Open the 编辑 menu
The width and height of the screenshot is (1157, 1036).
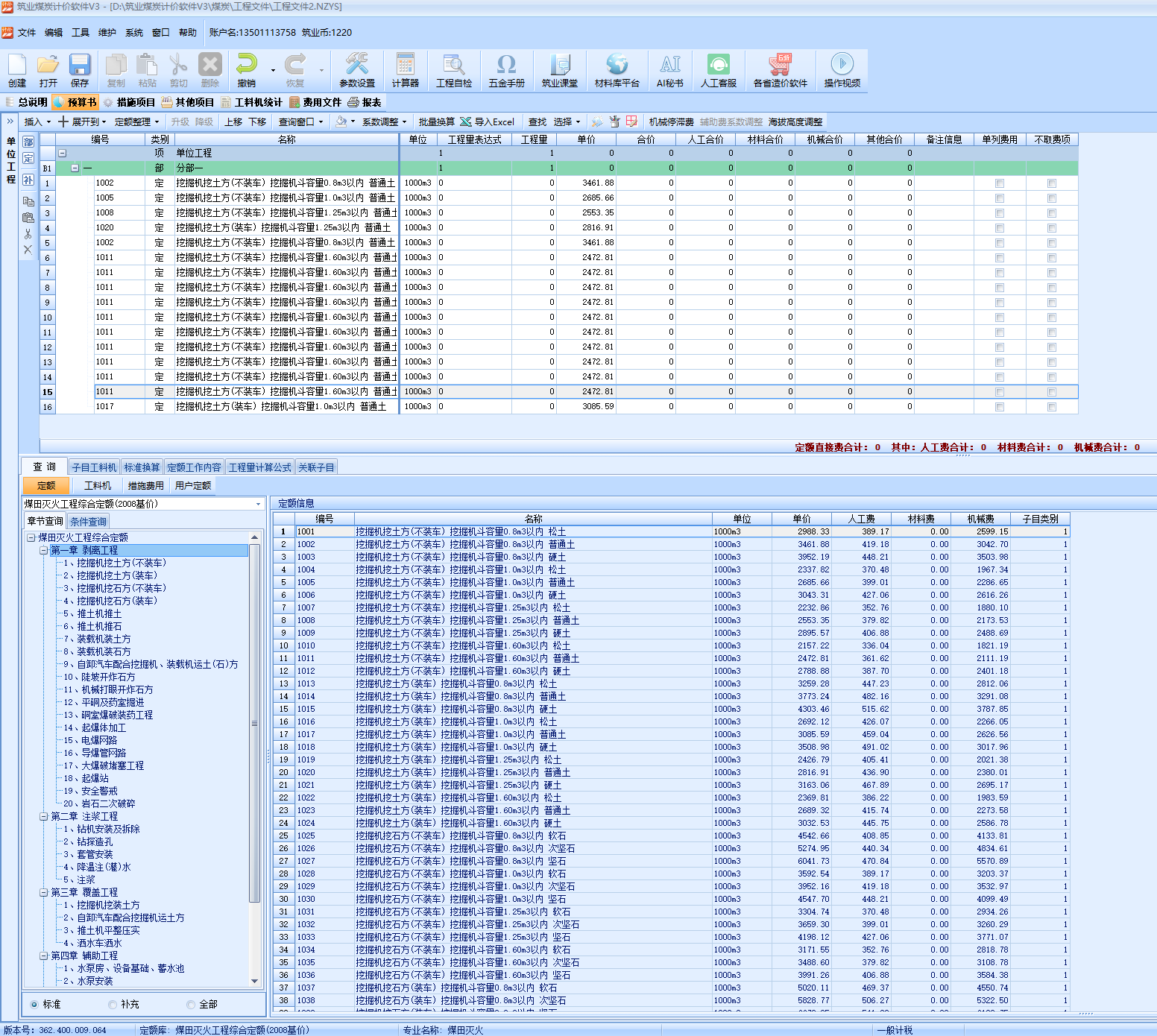click(54, 32)
